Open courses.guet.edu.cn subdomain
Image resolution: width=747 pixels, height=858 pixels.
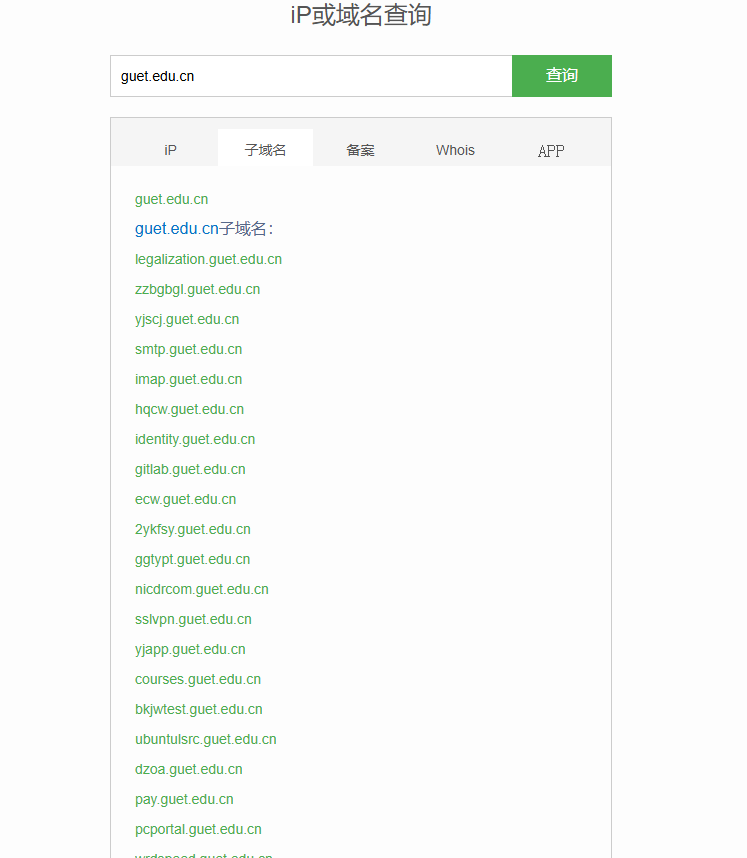(198, 680)
